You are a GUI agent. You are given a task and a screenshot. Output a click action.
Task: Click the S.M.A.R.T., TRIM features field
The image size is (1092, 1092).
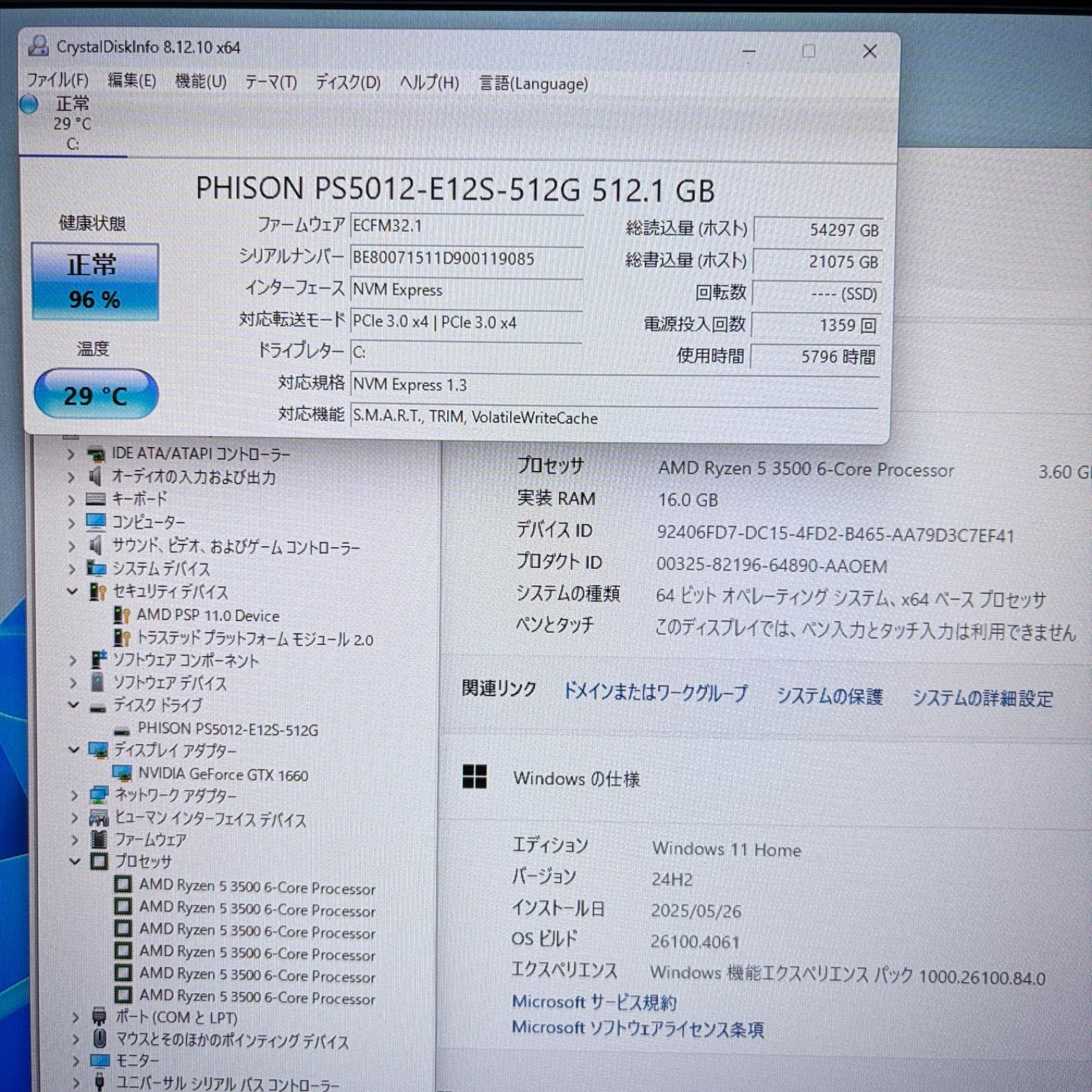pos(614,417)
